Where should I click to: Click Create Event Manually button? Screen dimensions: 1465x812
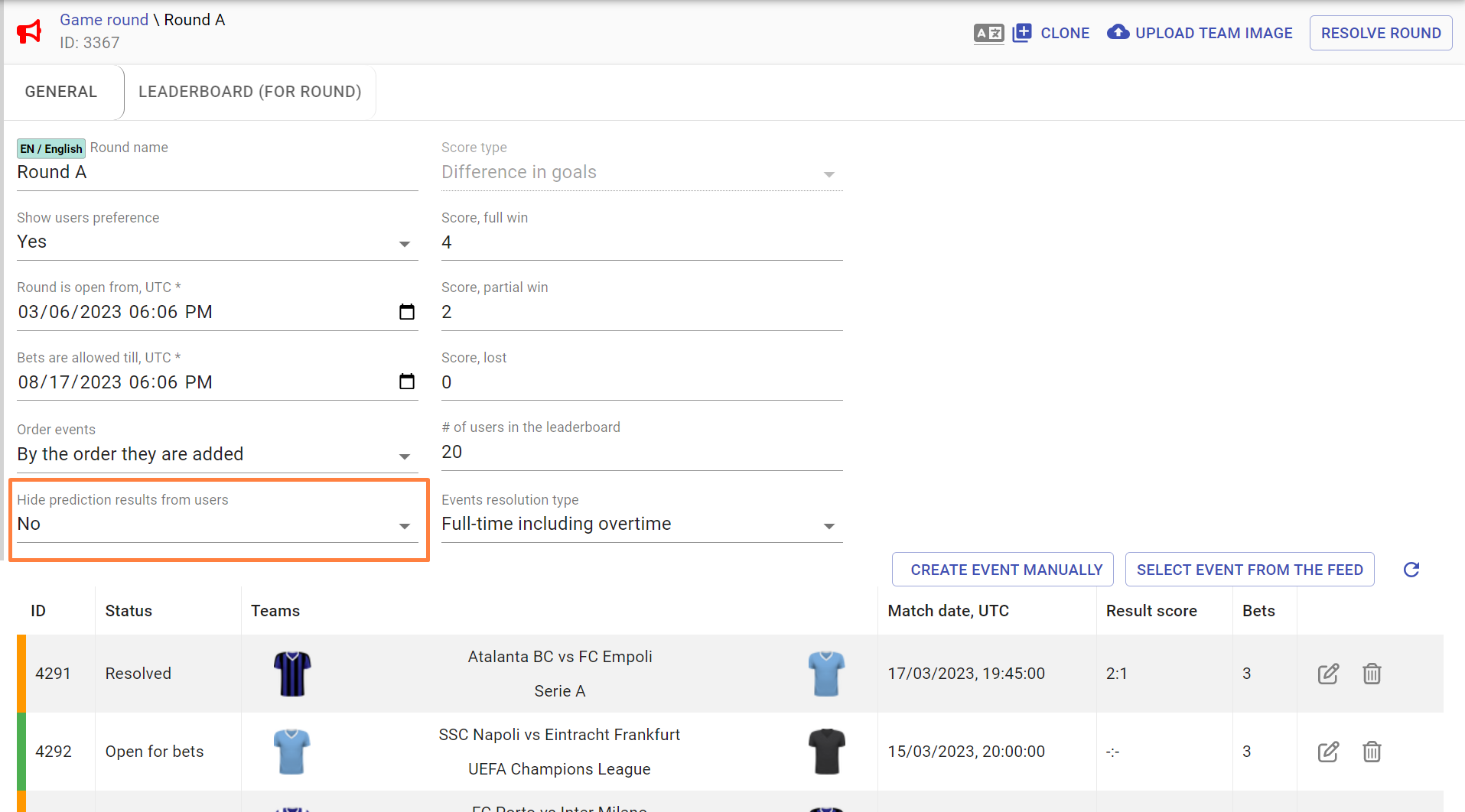(x=1002, y=570)
